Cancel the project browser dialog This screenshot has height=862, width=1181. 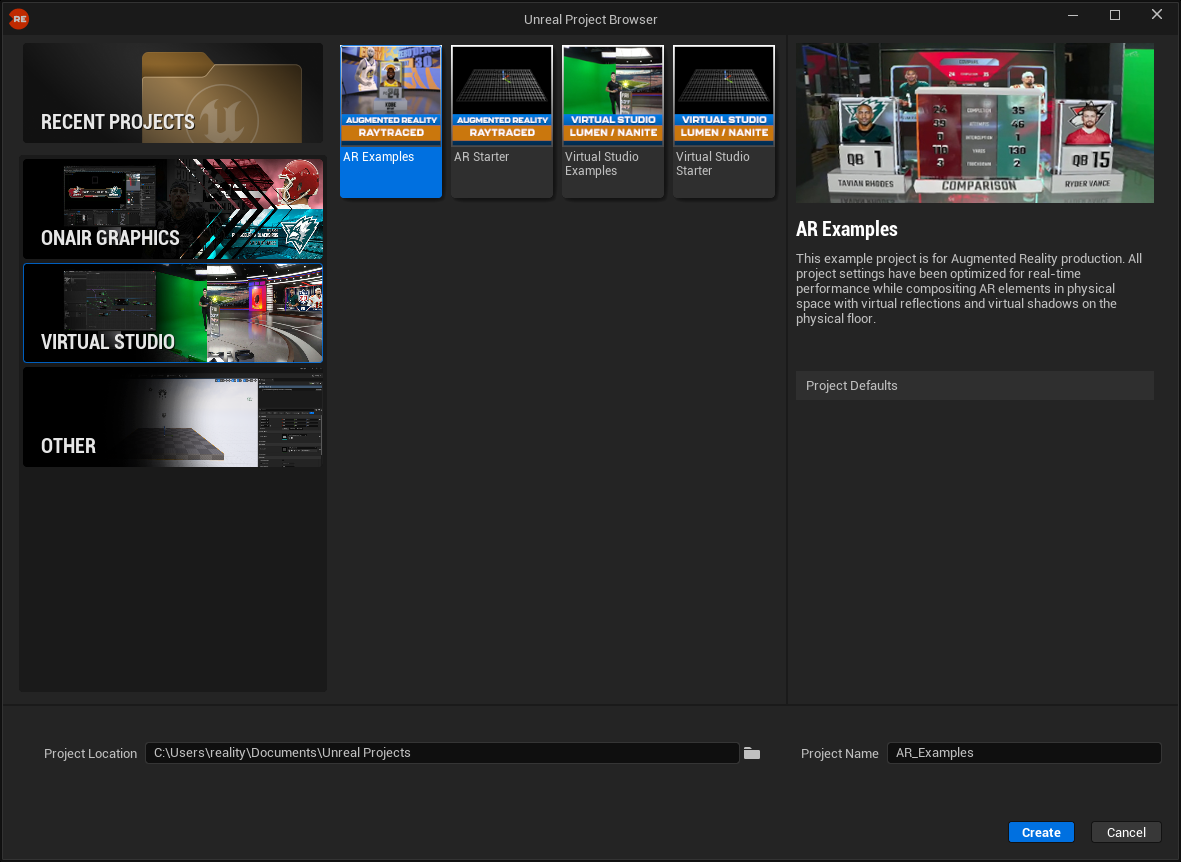click(x=1126, y=832)
